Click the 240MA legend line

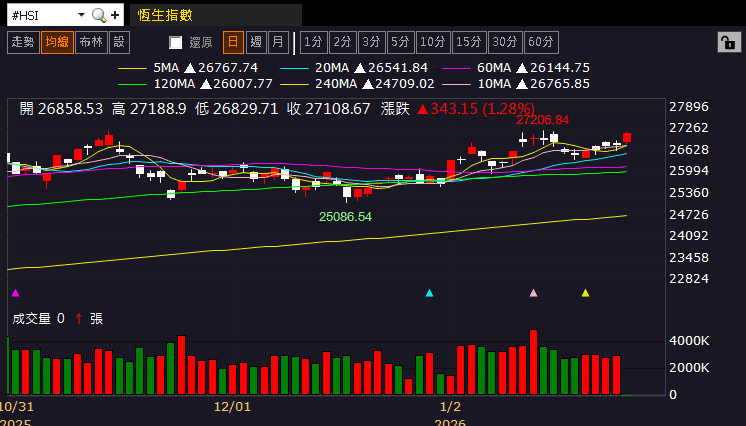[x=294, y=85]
